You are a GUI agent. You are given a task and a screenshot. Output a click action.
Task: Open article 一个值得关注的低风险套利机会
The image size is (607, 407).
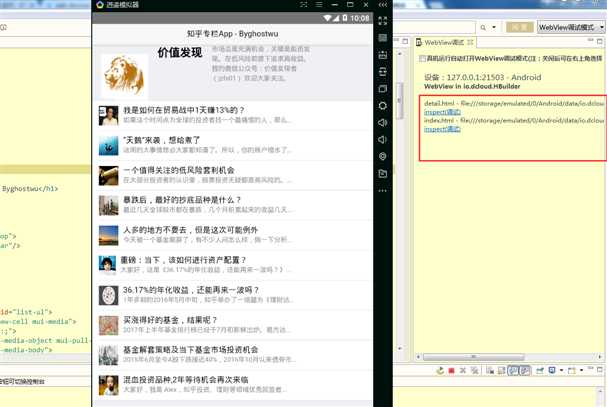[x=232, y=175]
